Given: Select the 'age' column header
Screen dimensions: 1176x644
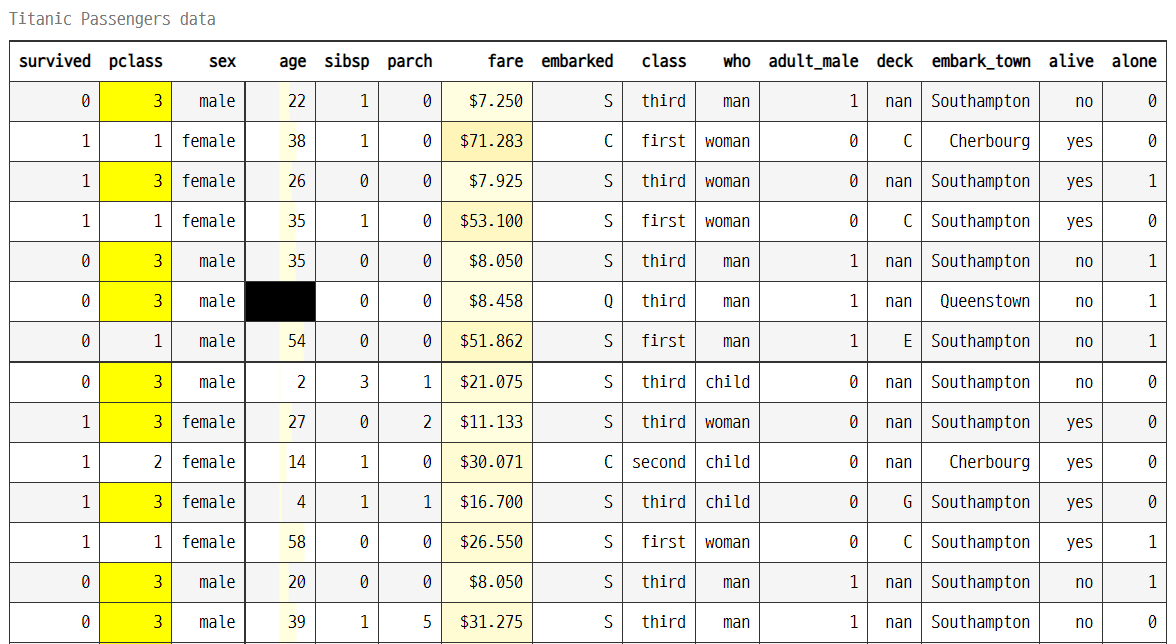Looking at the screenshot, I should pos(280,61).
